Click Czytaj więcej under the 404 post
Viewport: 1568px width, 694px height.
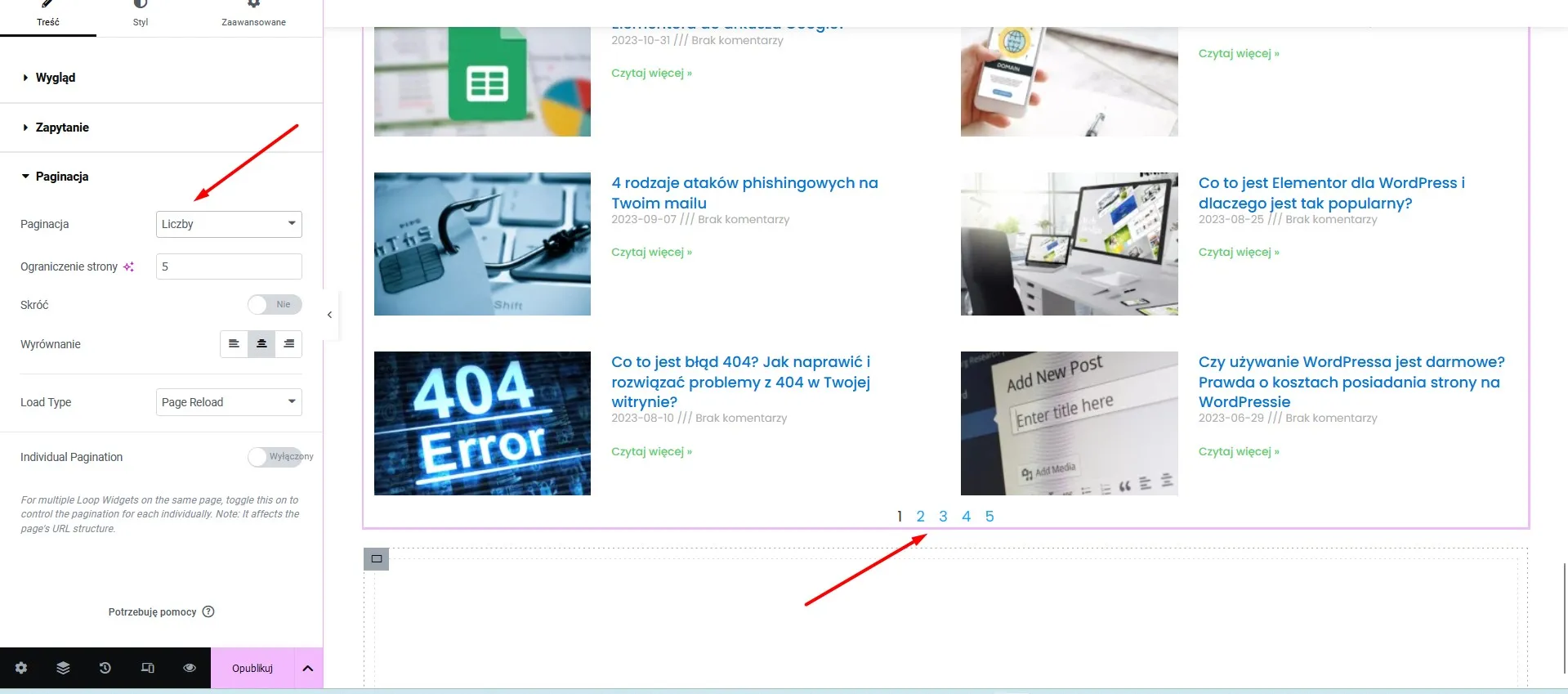651,451
